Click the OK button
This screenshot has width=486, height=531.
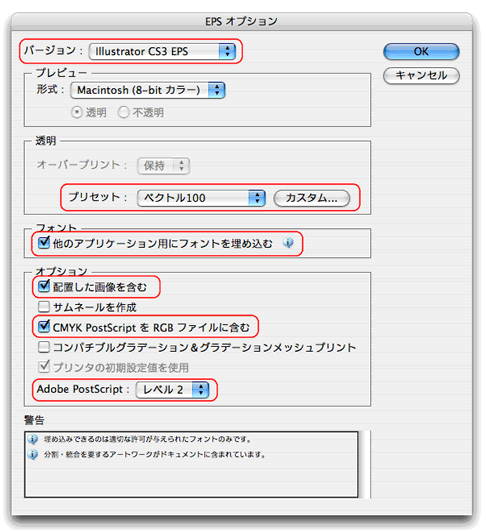tap(421, 51)
